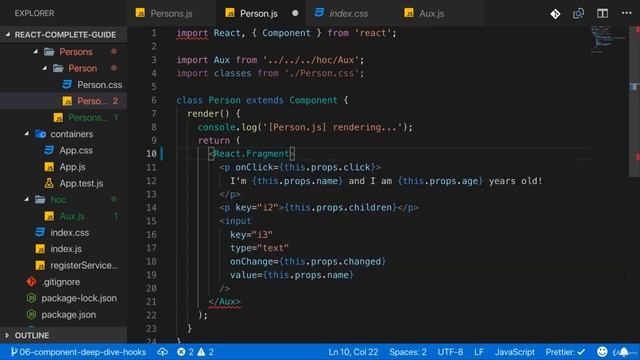The width and height of the screenshot is (640, 360).
Task: Collapse the Persons folder arrow
Action: click(36, 52)
